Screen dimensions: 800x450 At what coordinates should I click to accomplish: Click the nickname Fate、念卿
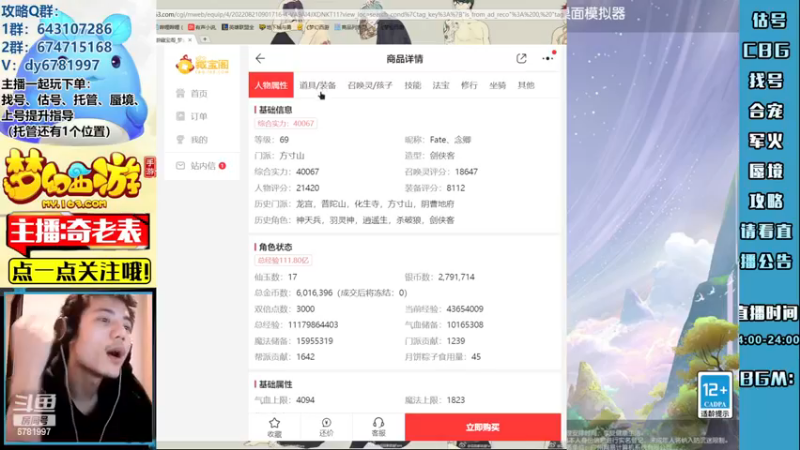coord(451,139)
